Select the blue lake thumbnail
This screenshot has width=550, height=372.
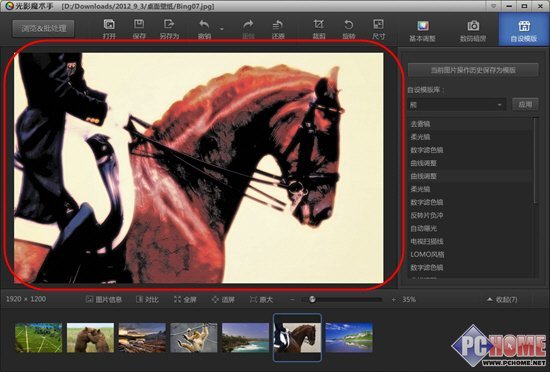[349, 338]
